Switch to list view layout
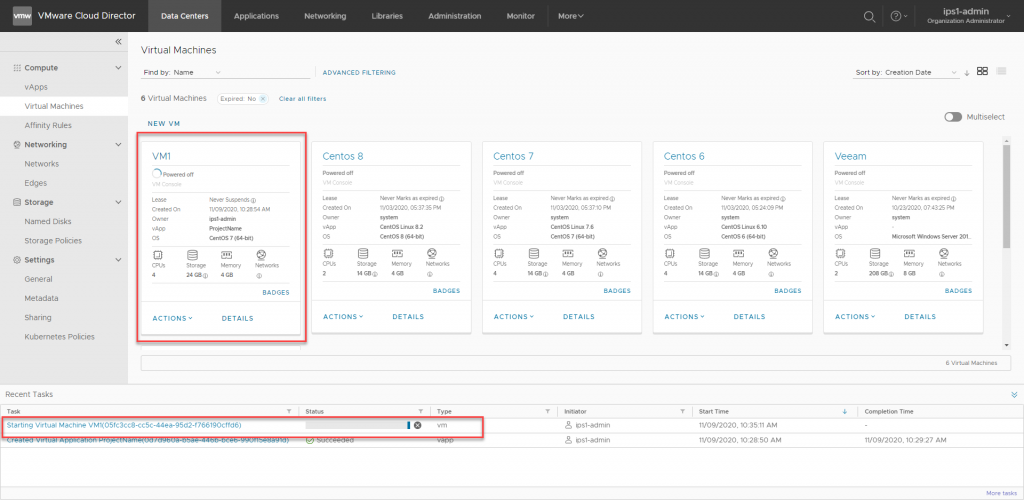 point(1001,71)
